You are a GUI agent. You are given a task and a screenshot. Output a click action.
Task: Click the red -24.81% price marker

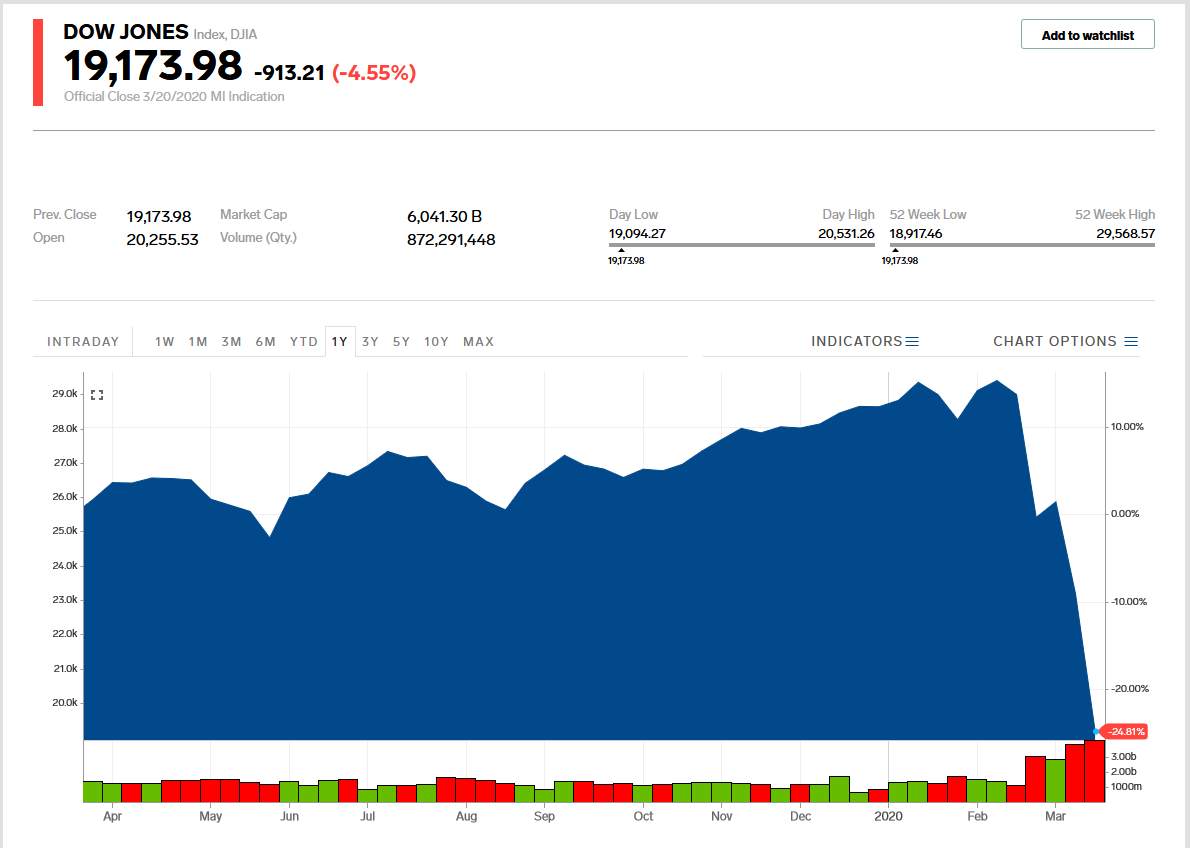pos(1125,731)
